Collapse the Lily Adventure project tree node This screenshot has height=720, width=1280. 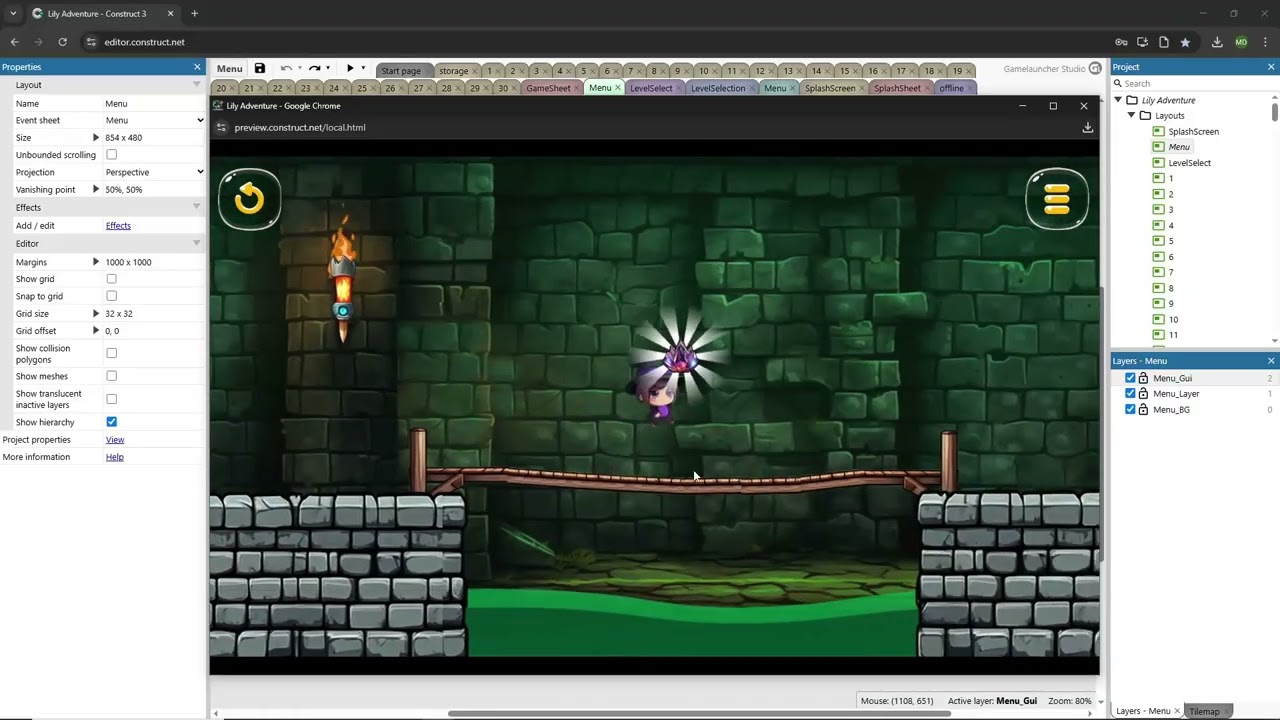[1118, 100]
